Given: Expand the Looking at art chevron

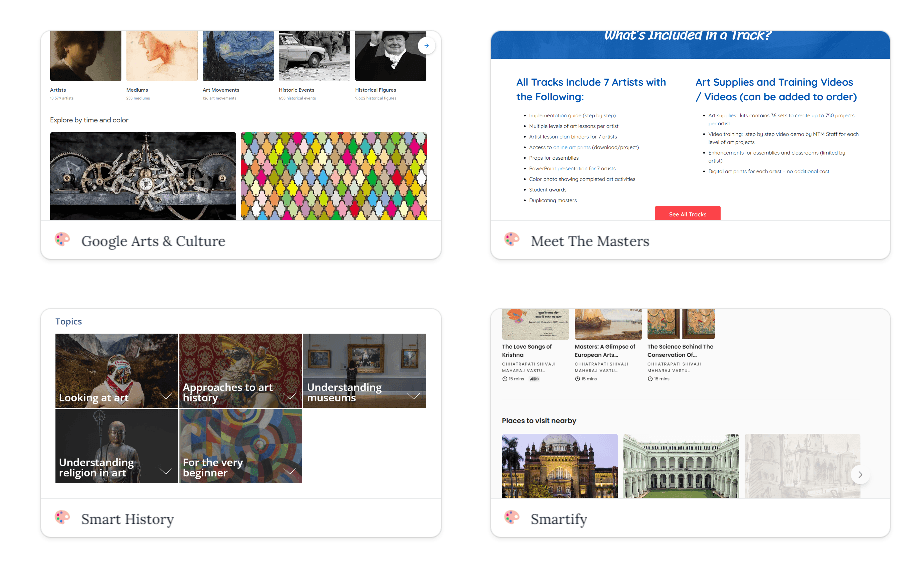Looking at the screenshot, I should [x=167, y=397].
